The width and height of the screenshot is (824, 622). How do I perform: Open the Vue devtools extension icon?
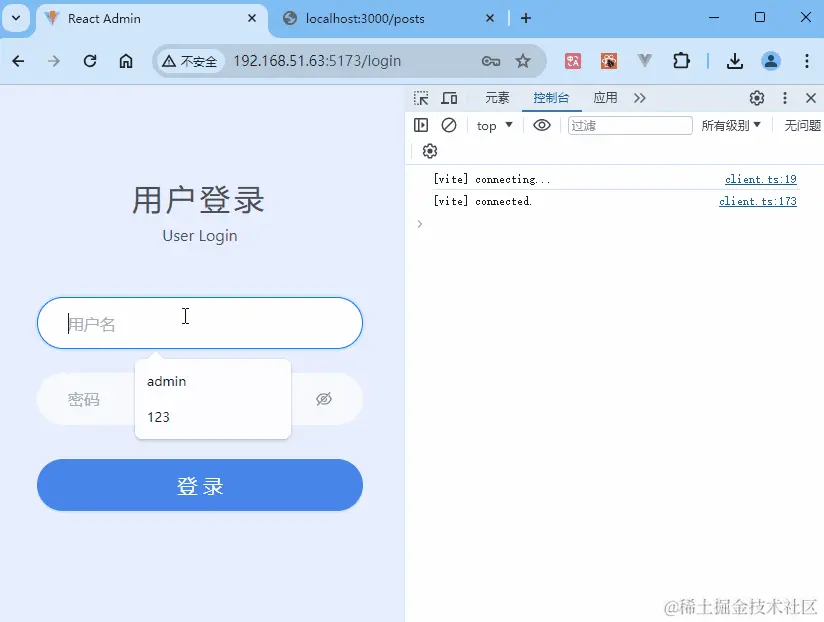point(644,61)
